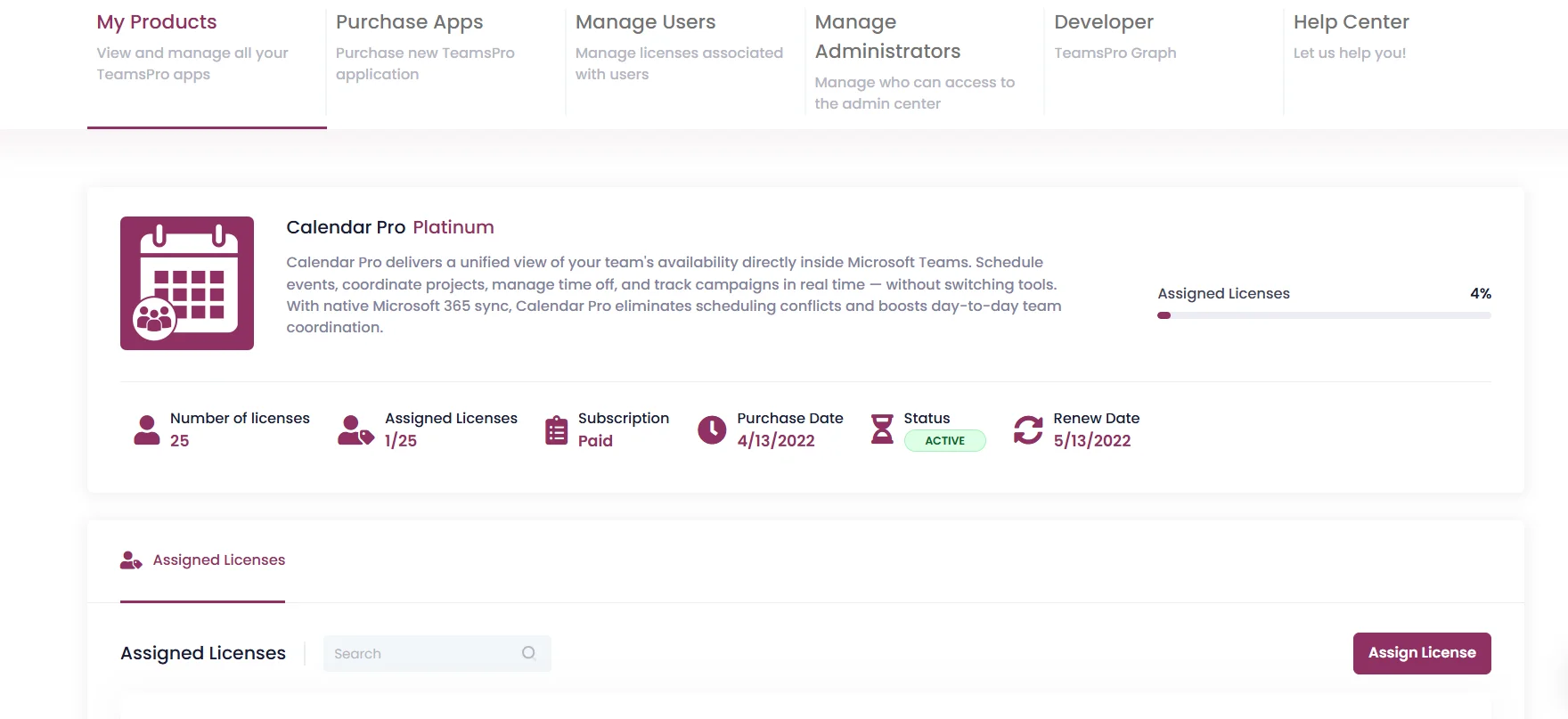Click the Renew Date refresh icon
The height and width of the screenshot is (719, 1568).
(x=1028, y=429)
